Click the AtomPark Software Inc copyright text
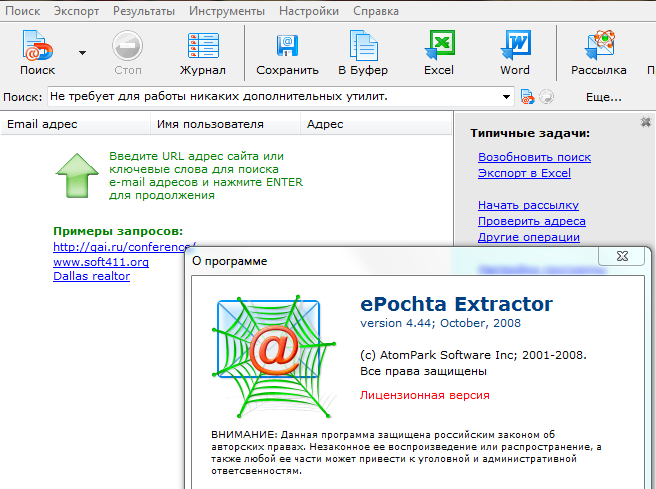The image size is (656, 489). (473, 355)
